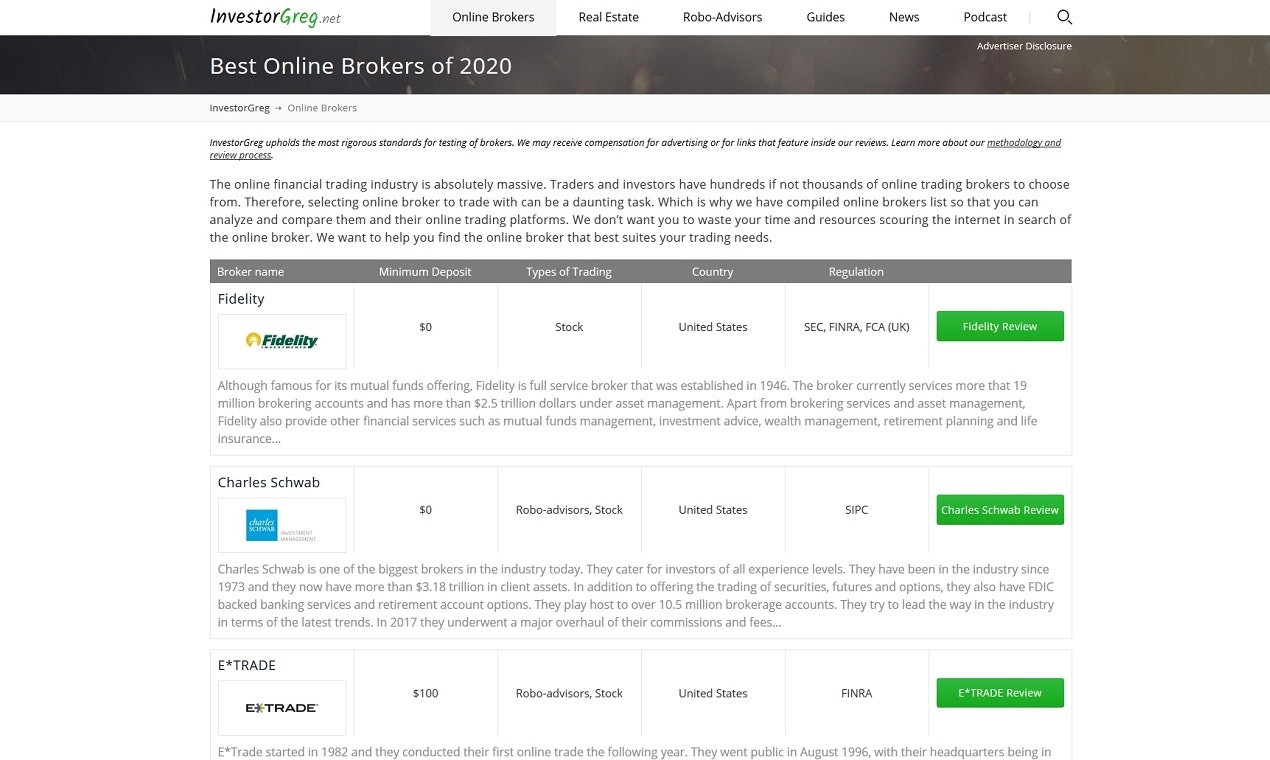Select E*TRADE's Robo-advisors, Stock cell
The height and width of the screenshot is (760, 1270).
tap(569, 693)
